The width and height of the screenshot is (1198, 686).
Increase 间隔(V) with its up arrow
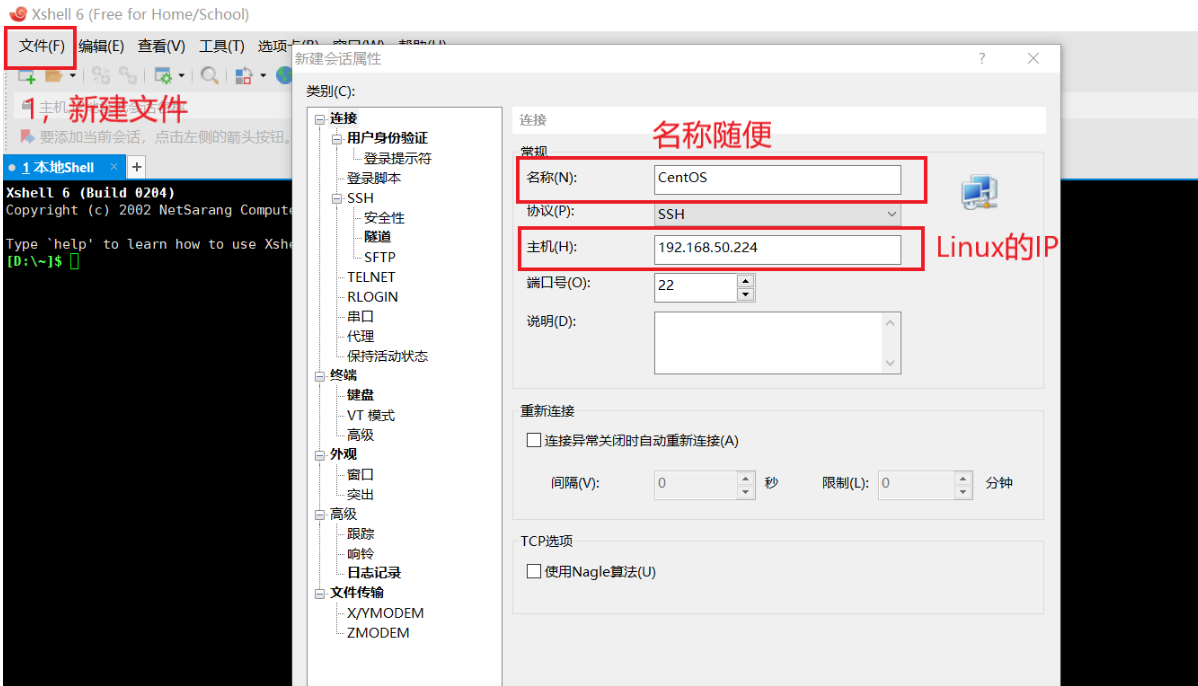(x=746, y=477)
